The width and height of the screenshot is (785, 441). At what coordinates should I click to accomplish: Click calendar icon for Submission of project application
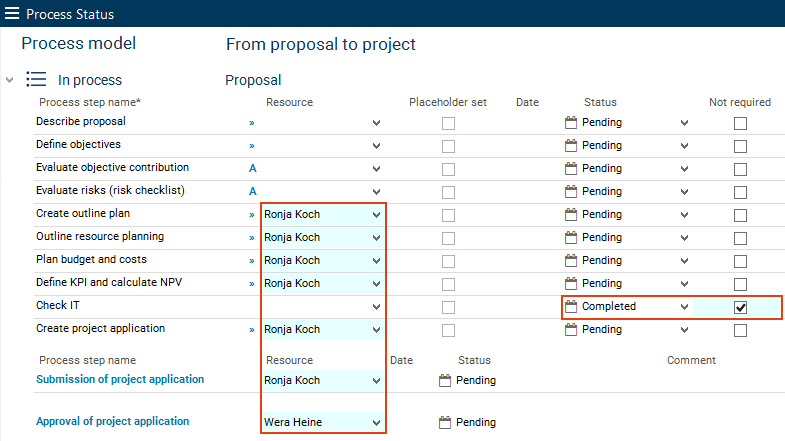(445, 380)
